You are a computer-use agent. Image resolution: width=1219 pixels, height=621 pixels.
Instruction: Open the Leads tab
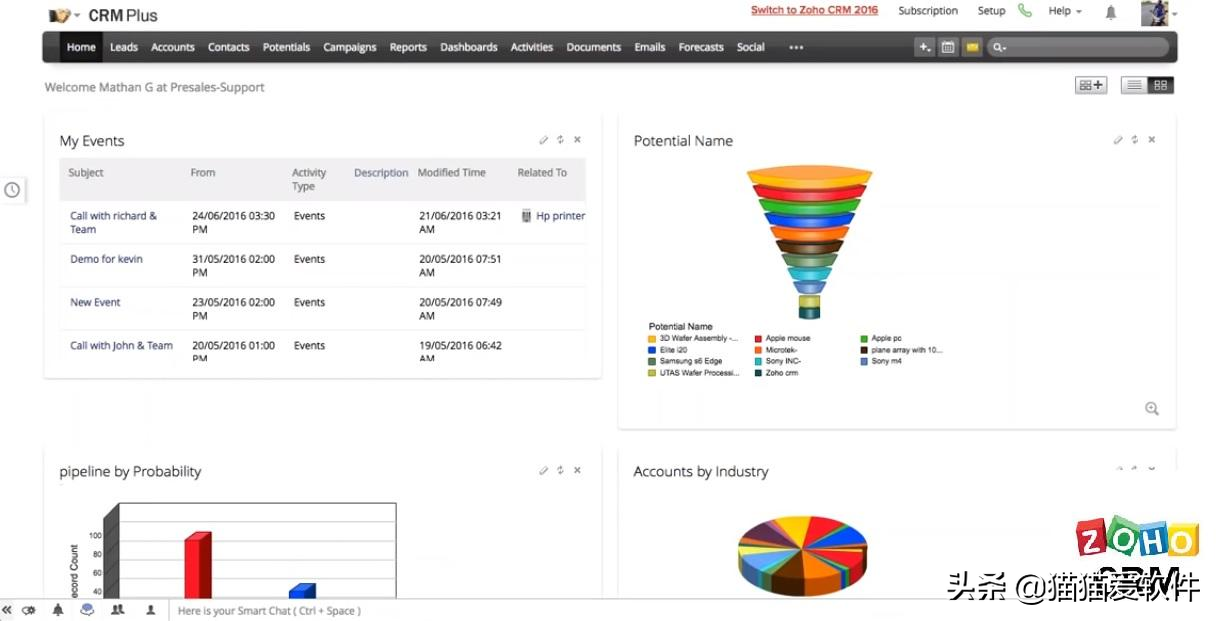124,47
